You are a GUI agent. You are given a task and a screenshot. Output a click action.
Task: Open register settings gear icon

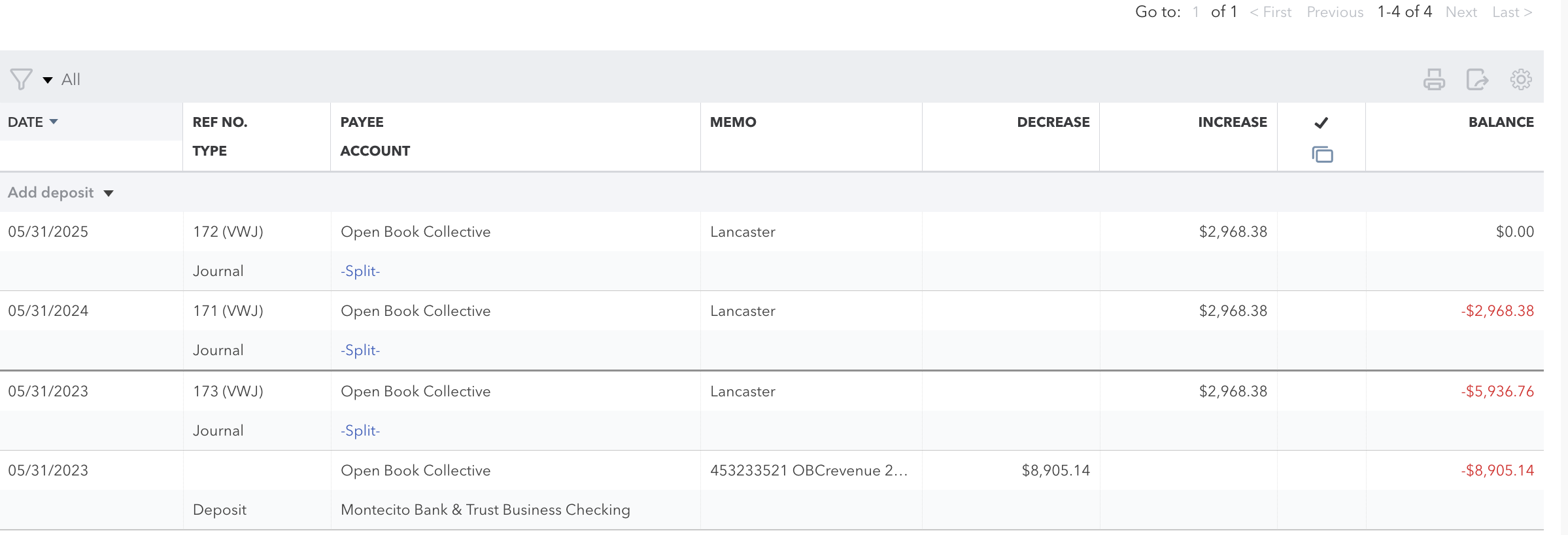[1520, 80]
